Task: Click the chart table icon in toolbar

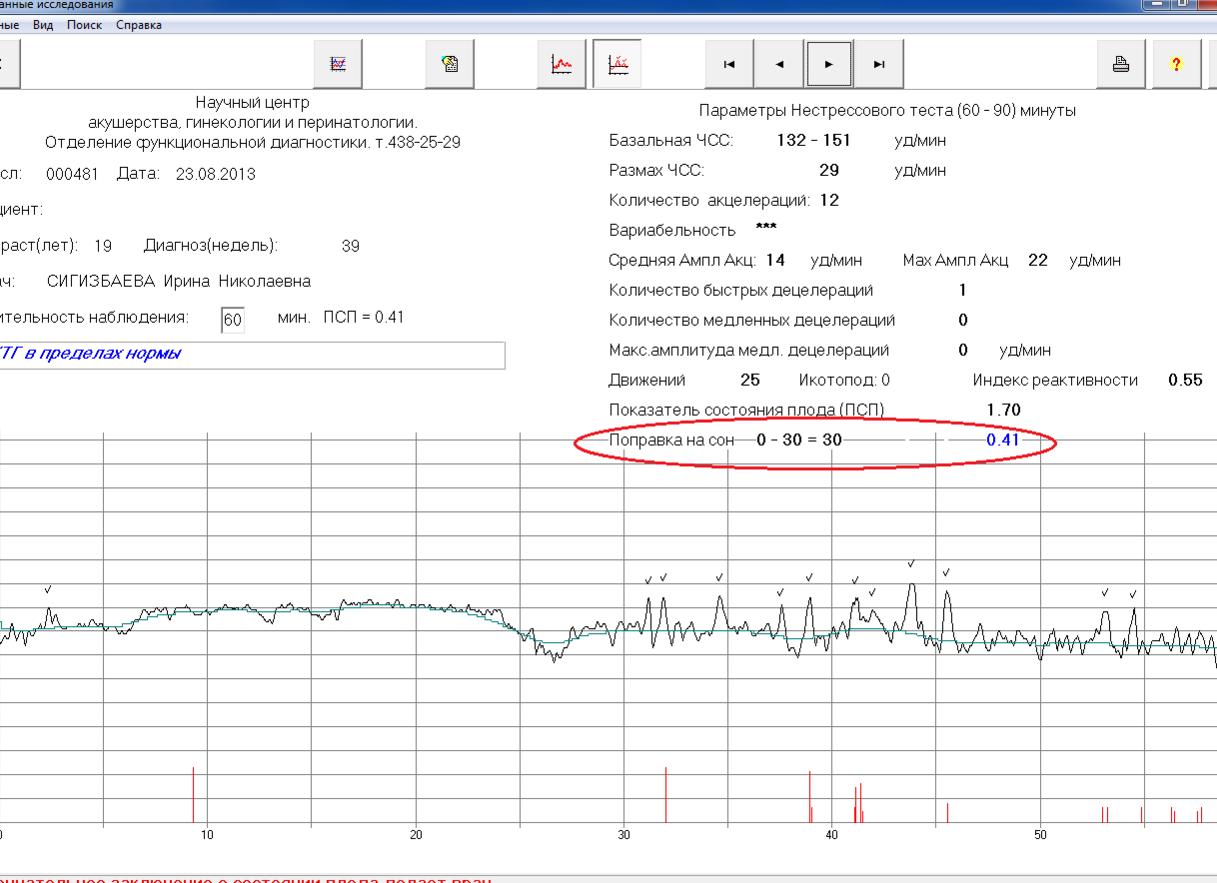Action: tap(339, 64)
